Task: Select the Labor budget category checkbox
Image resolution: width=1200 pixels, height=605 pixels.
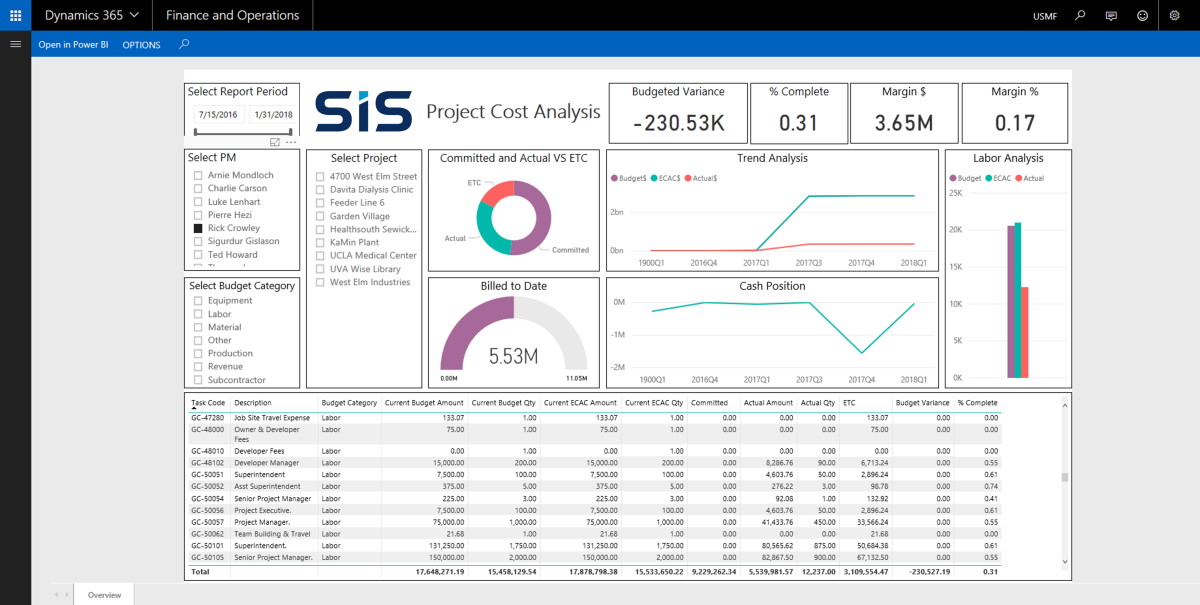Action: pyautogui.click(x=198, y=314)
